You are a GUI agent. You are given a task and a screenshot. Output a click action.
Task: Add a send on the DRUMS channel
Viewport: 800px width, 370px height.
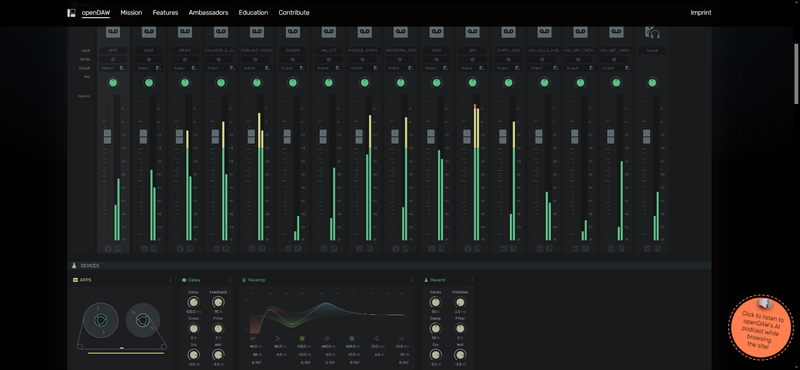click(185, 59)
